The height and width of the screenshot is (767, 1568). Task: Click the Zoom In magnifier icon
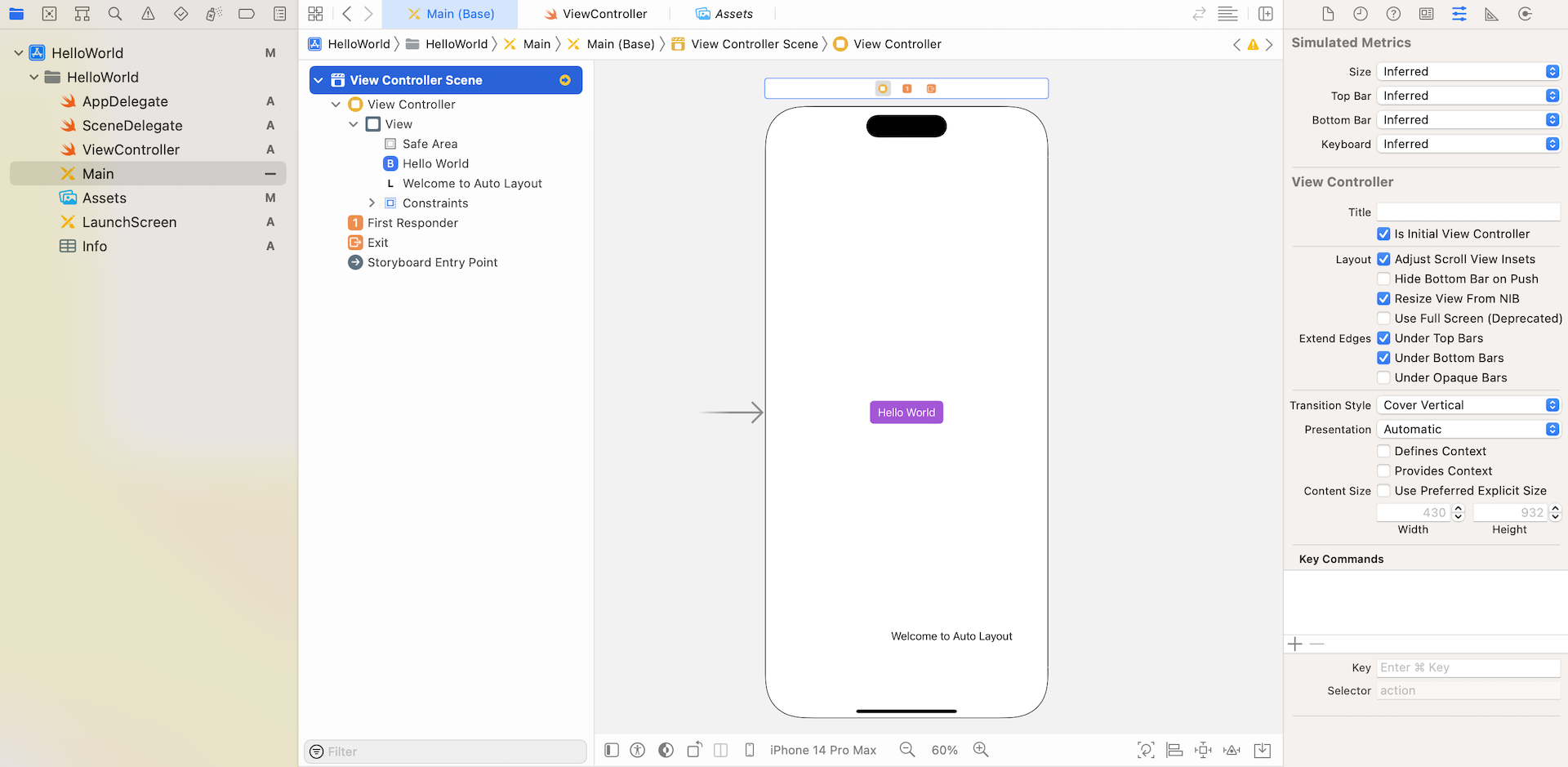tap(981, 750)
